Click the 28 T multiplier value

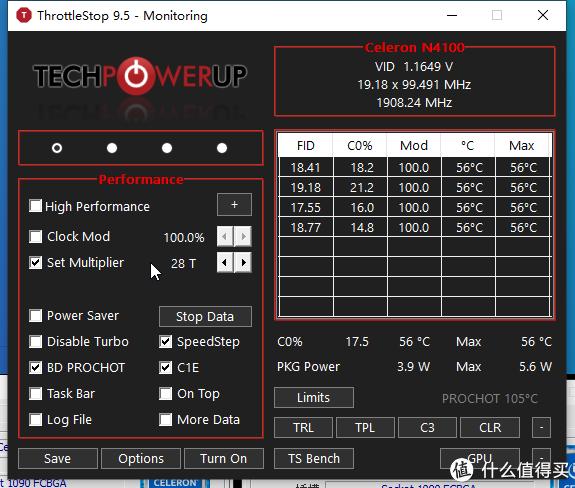coord(183,264)
